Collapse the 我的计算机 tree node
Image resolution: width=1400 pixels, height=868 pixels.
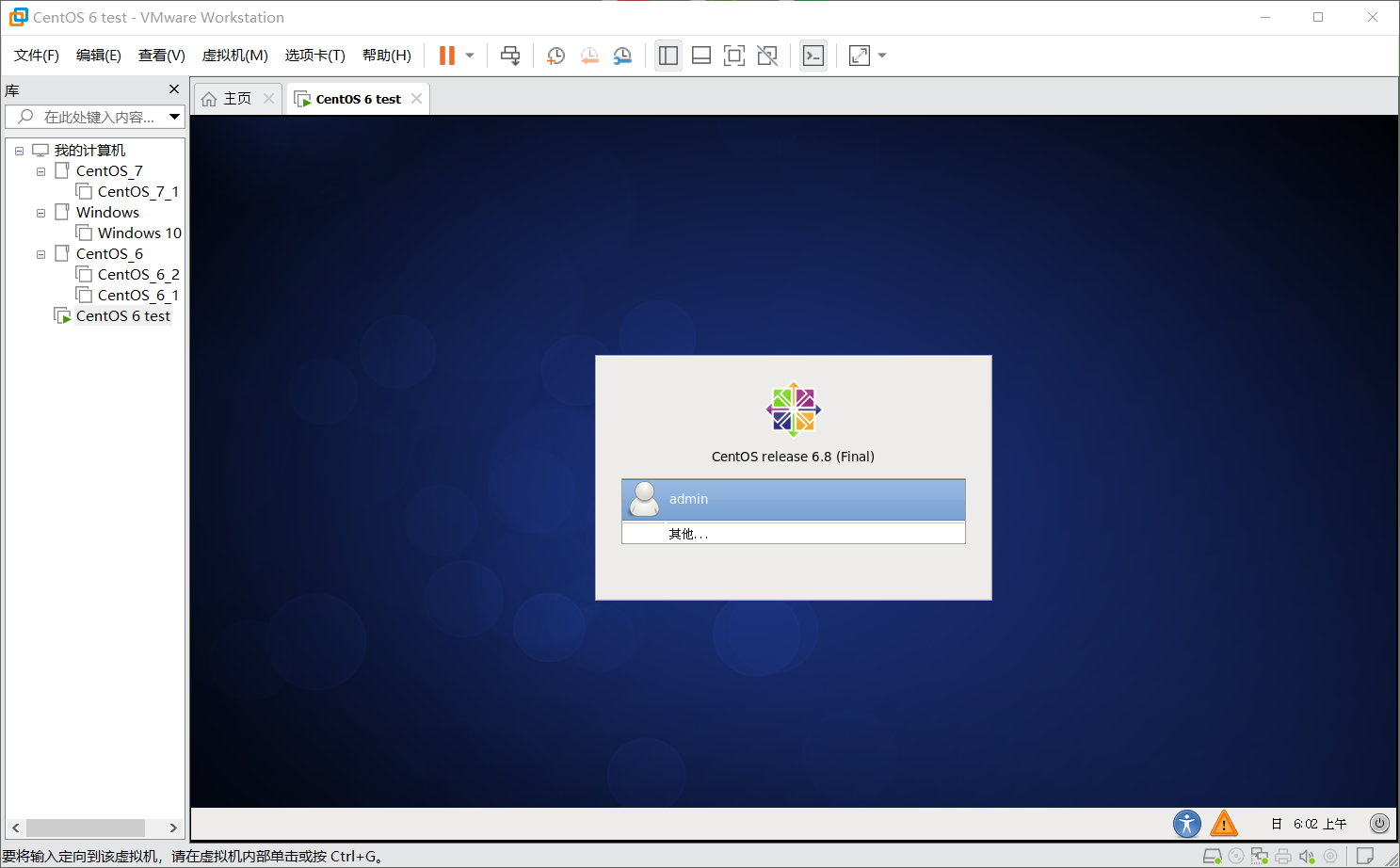tap(19, 151)
